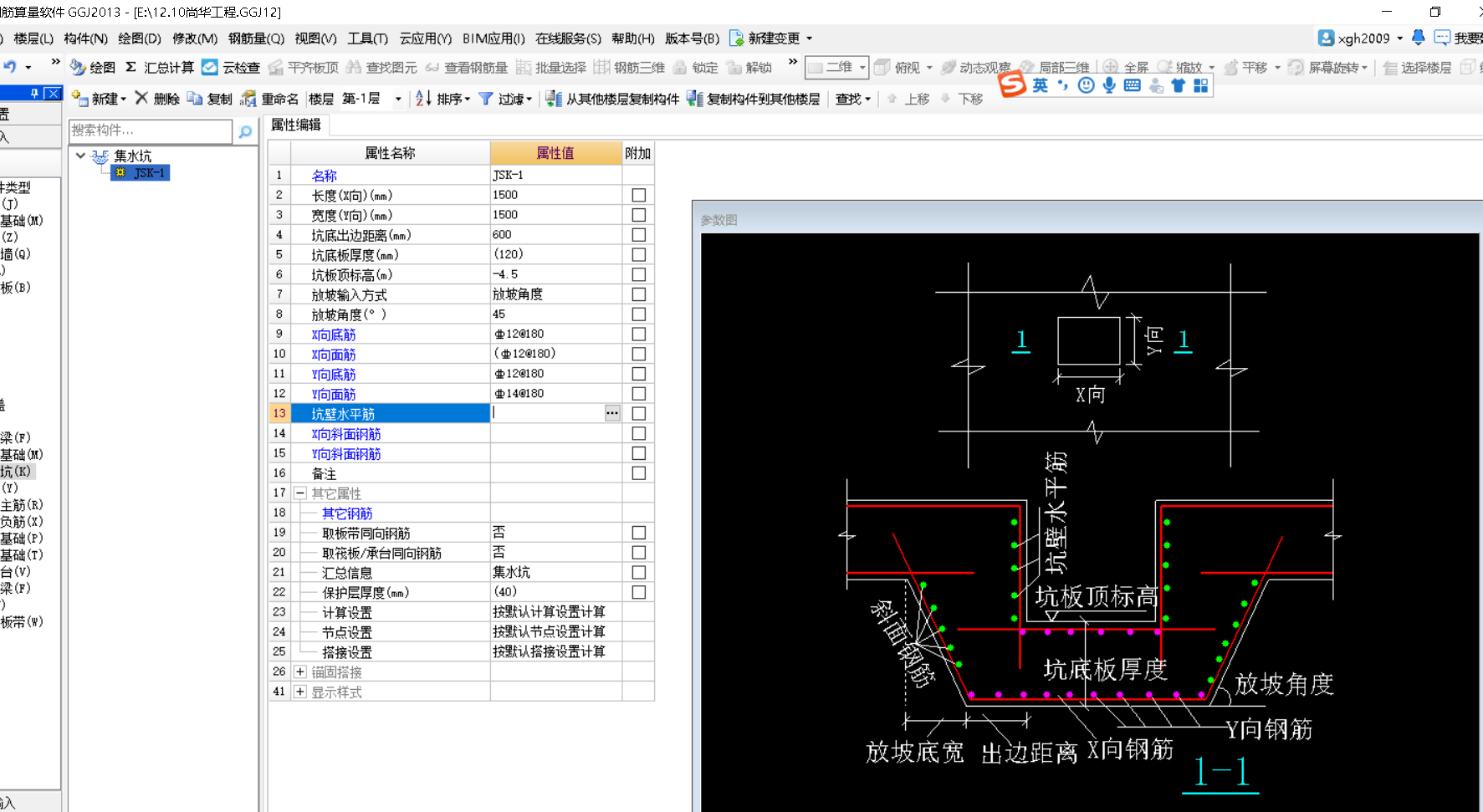Image resolution: width=1483 pixels, height=812 pixels.
Task: Click 从其他楼层复制构件 icon
Action: point(554,99)
